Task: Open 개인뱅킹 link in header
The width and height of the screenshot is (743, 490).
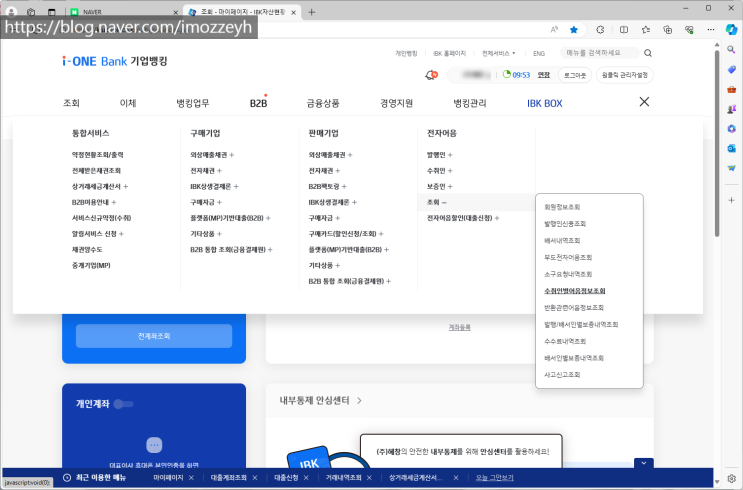Action: coord(406,54)
